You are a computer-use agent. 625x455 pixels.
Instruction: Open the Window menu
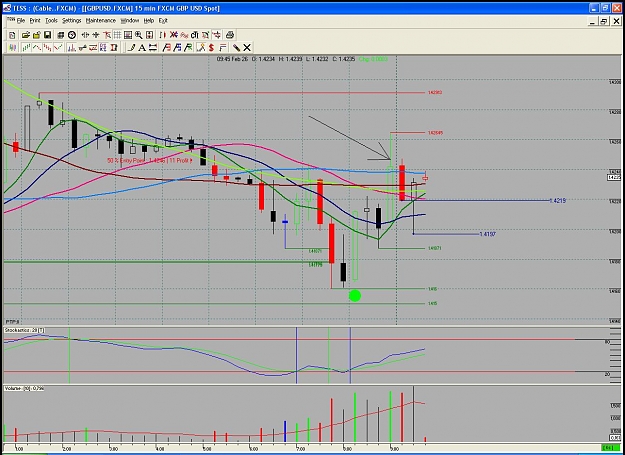coord(130,20)
